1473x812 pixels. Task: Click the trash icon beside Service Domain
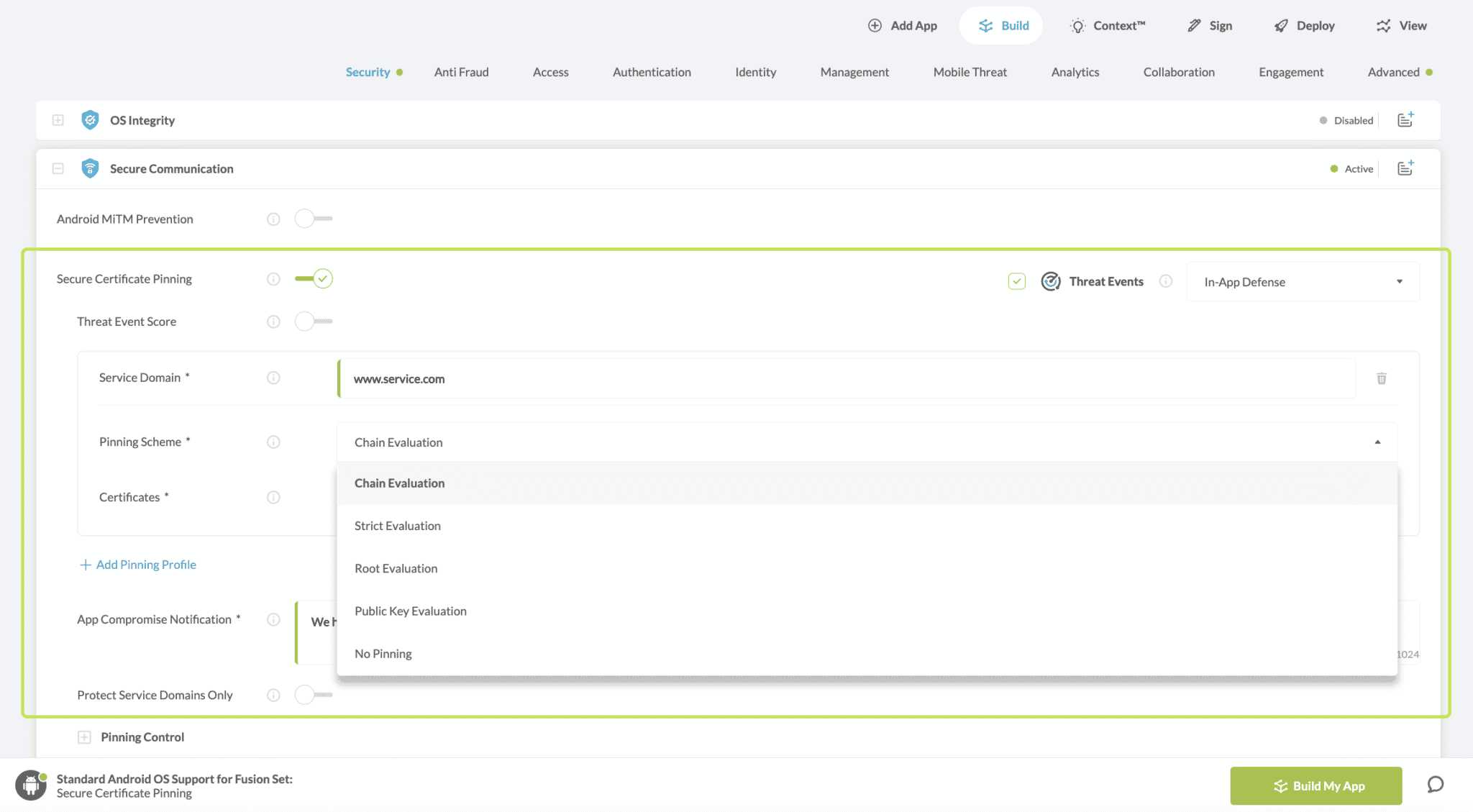1381,378
